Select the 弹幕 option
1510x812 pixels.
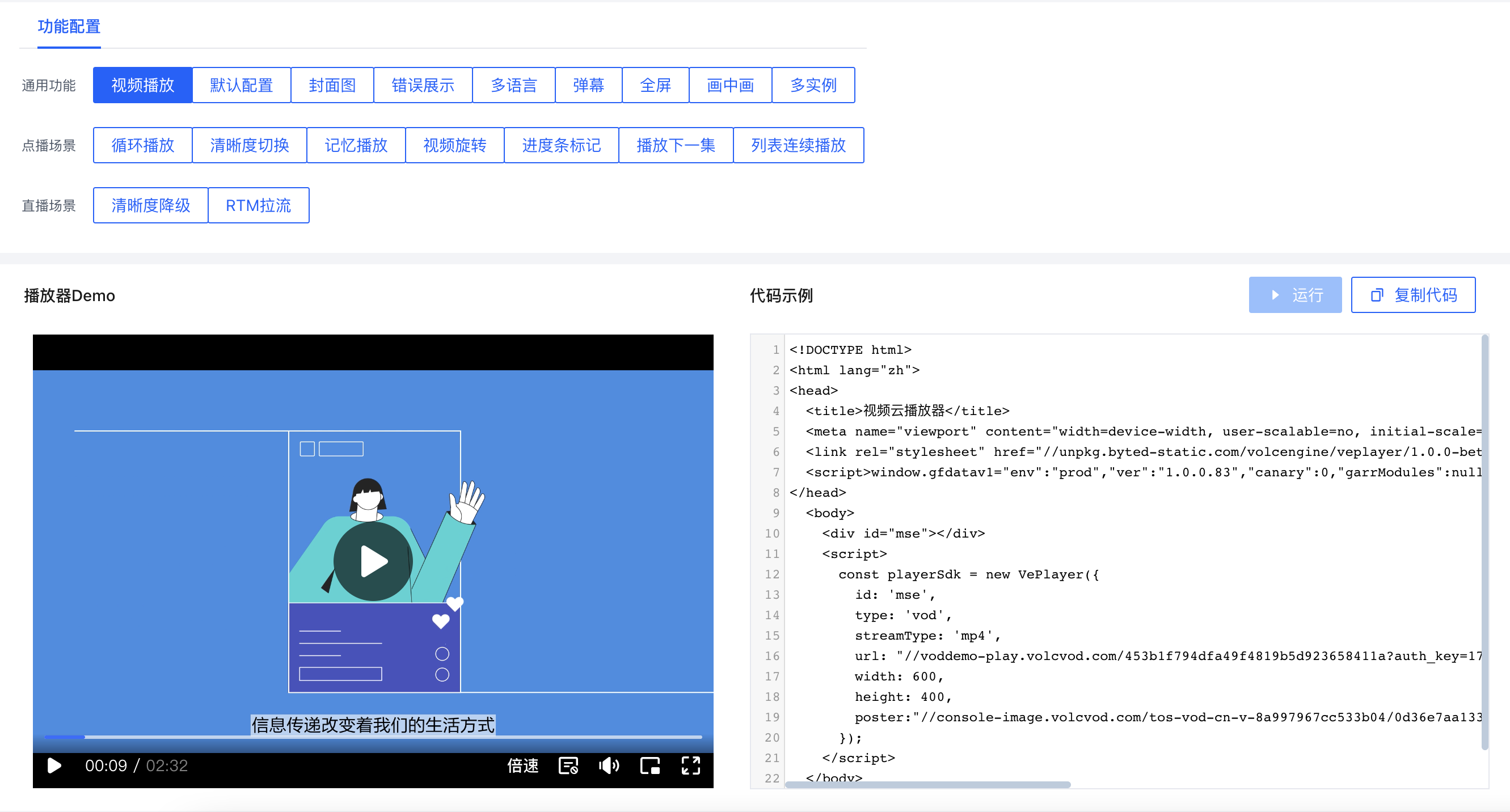pyautogui.click(x=589, y=85)
